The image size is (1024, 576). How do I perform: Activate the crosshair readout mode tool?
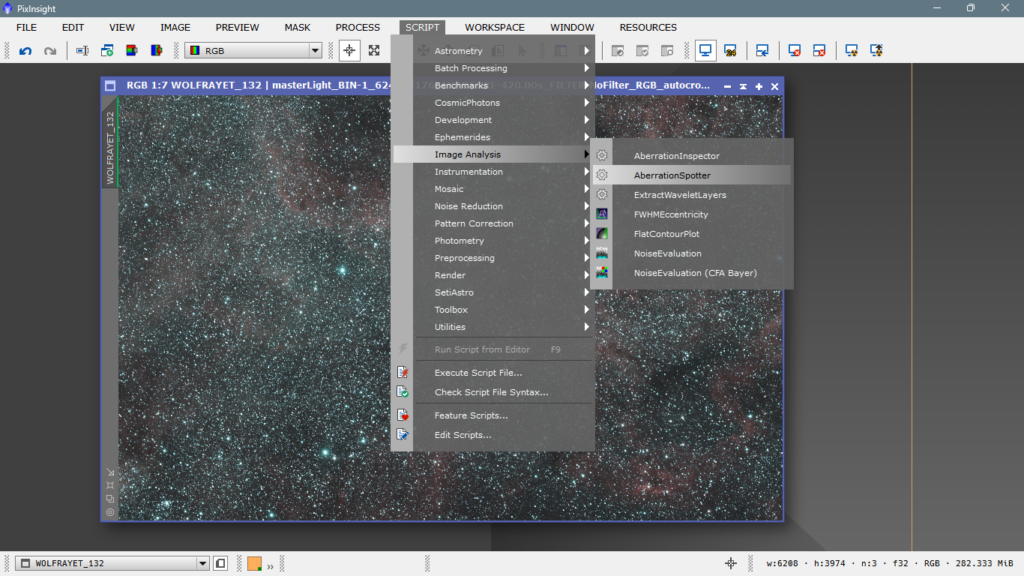point(349,51)
